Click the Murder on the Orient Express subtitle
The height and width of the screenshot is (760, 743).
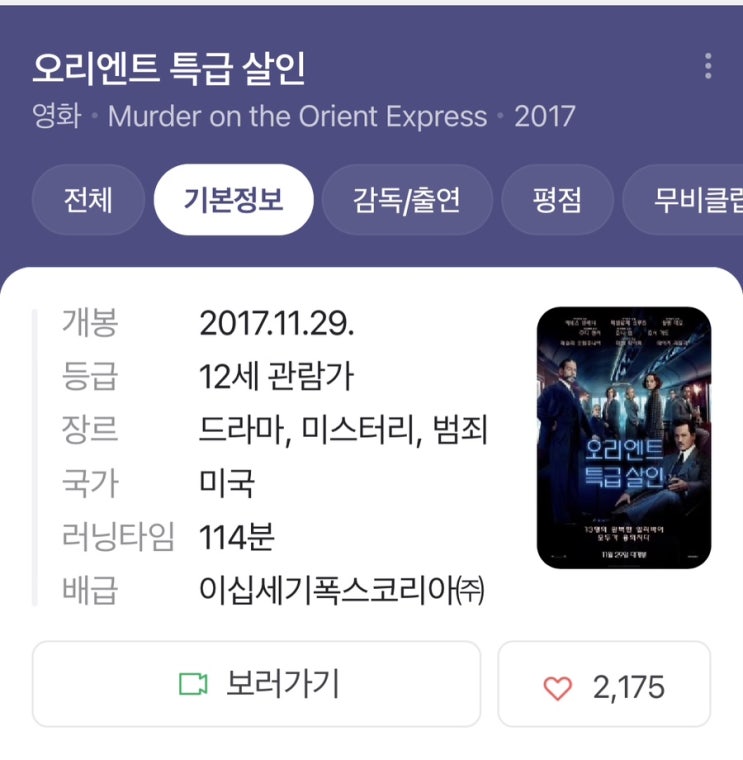(x=297, y=116)
